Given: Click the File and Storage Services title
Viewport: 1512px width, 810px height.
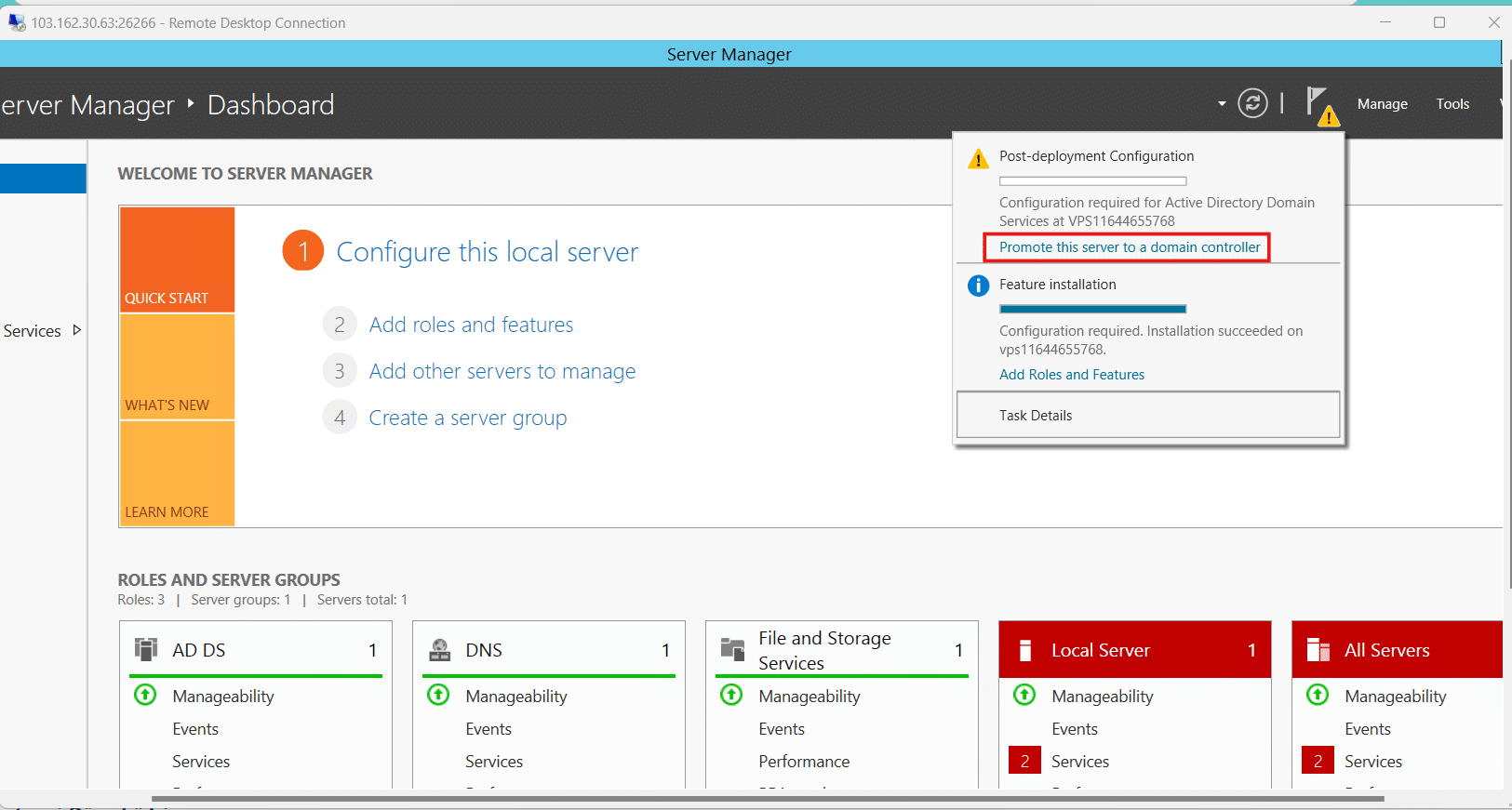Looking at the screenshot, I should 824,650.
